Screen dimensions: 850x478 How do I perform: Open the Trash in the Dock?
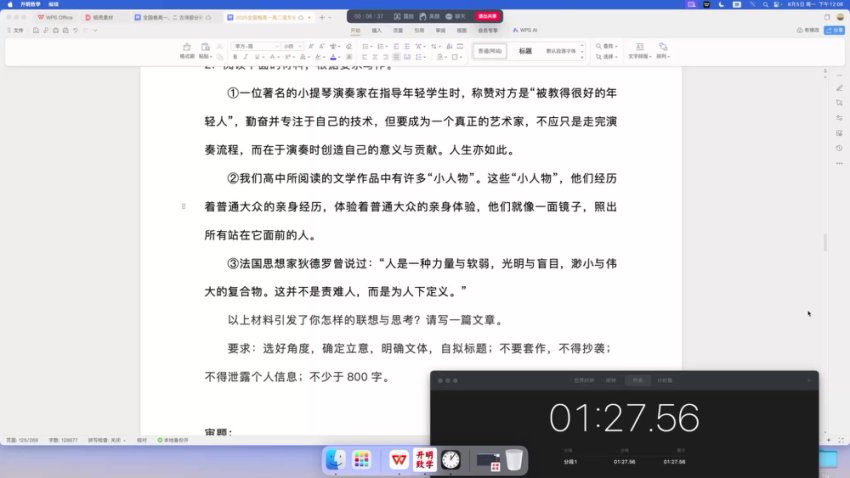[x=513, y=460]
